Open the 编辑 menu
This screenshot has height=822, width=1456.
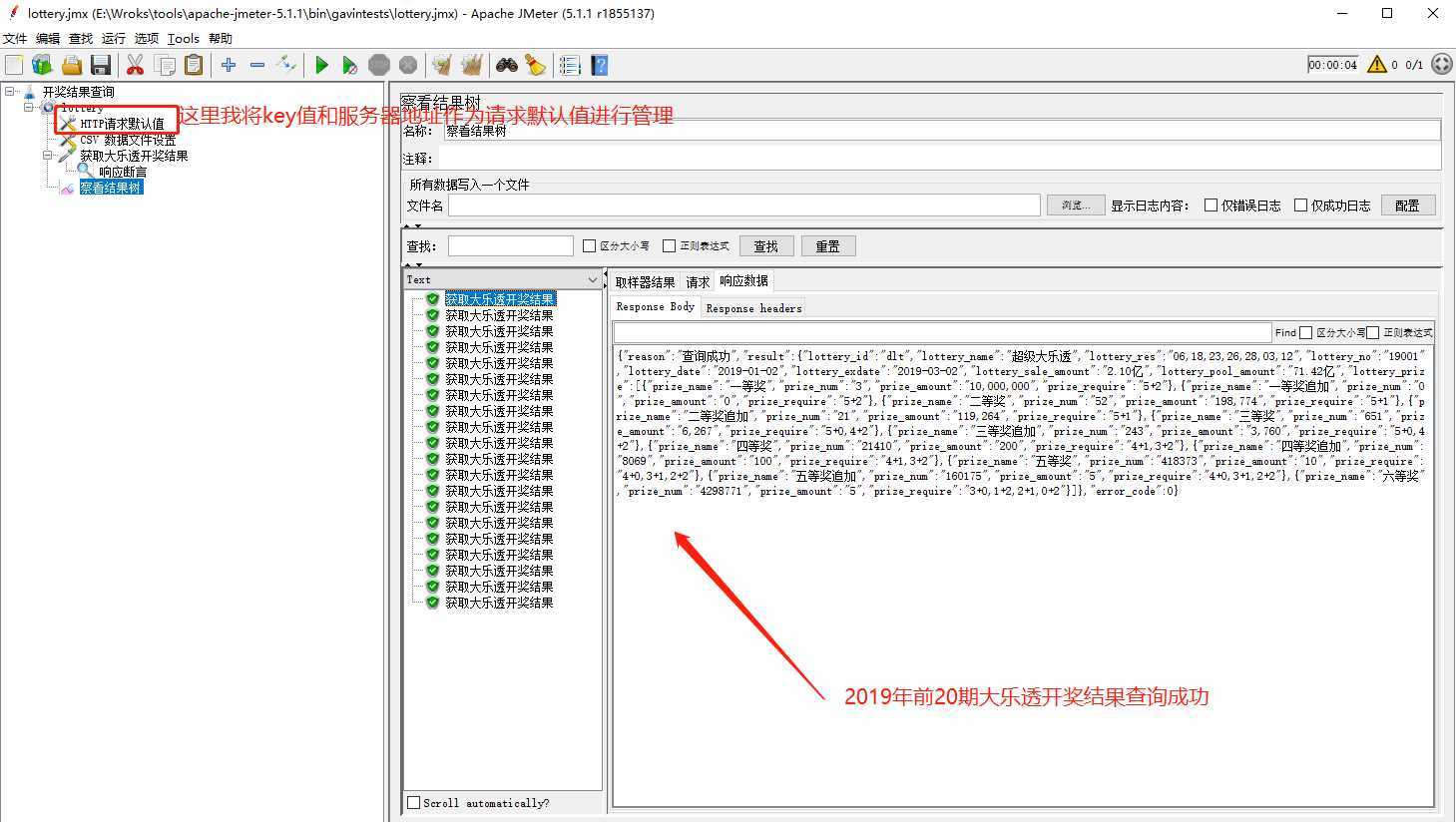pos(48,39)
